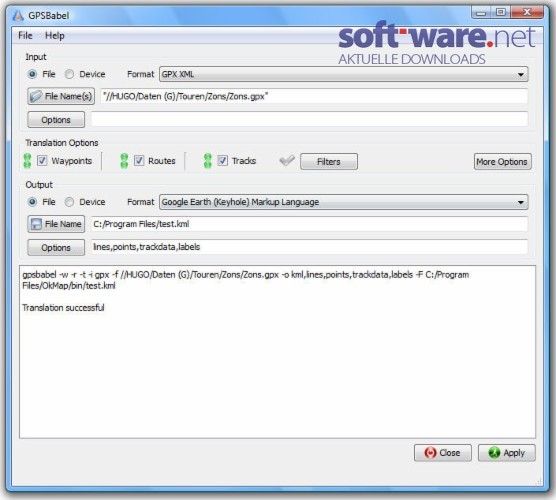The width and height of the screenshot is (556, 500).
Task: Click the output file name field with test.kml
Action: (309, 224)
